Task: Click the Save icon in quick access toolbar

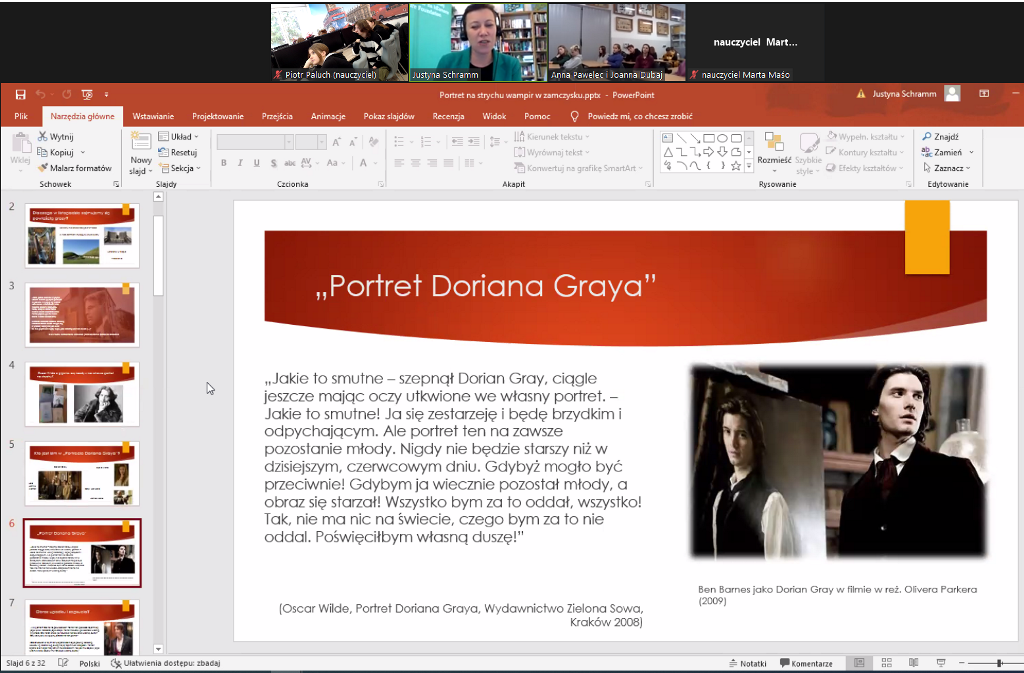Action: coord(20,94)
